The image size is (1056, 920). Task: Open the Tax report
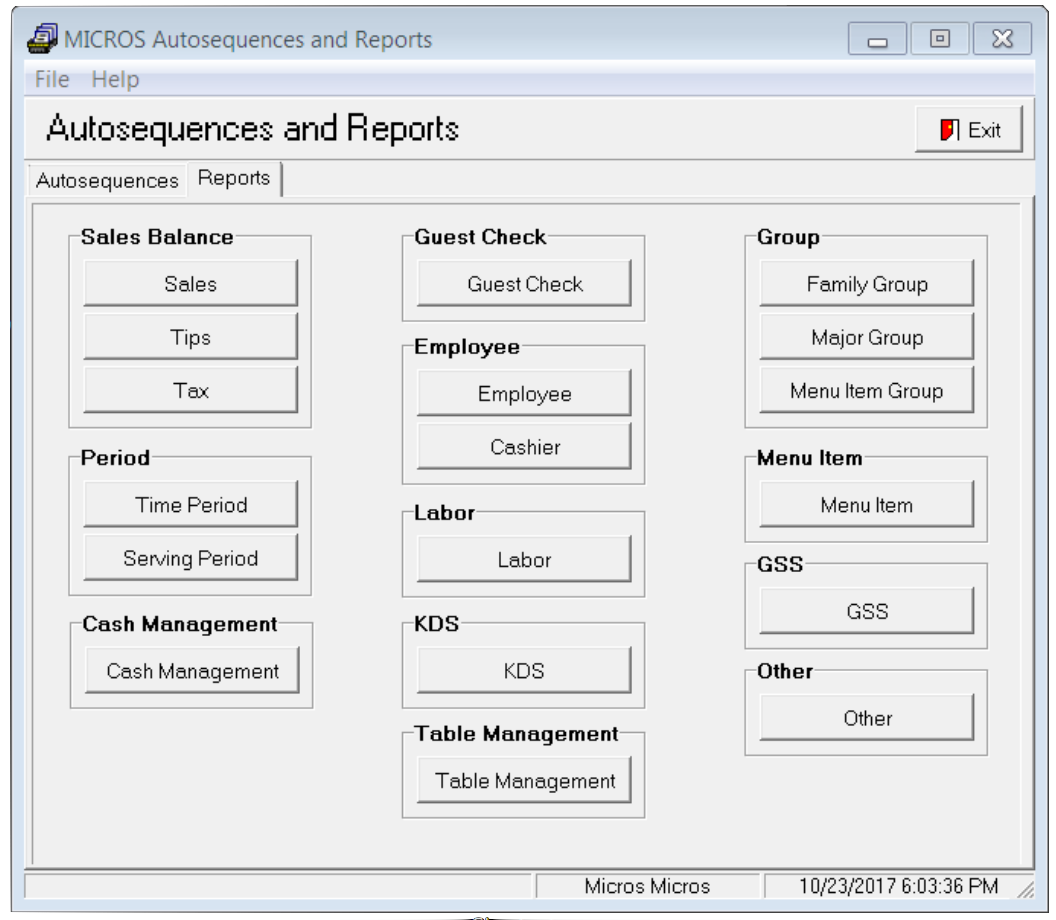tap(191, 390)
